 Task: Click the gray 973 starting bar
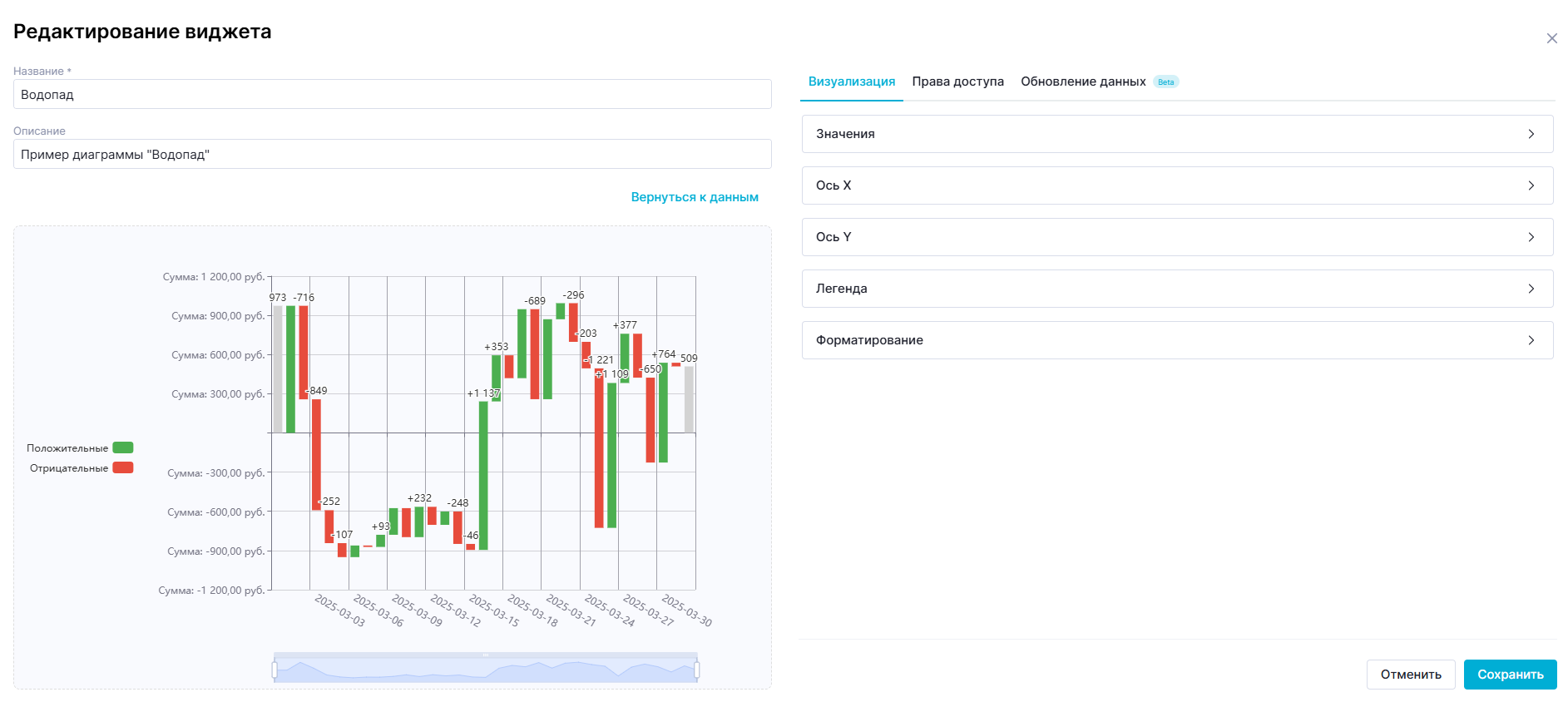[x=278, y=368]
